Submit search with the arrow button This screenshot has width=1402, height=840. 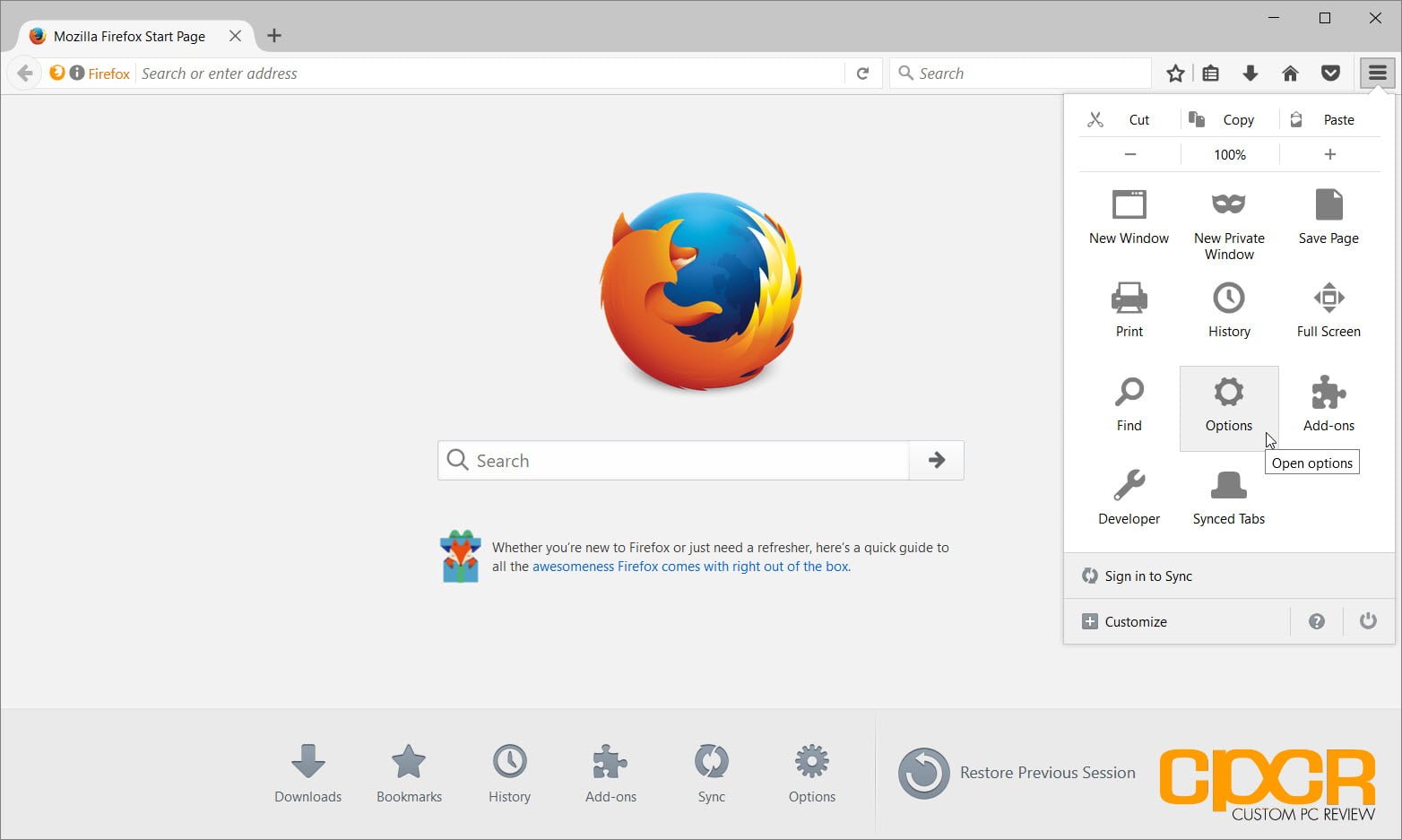pyautogui.click(x=937, y=460)
